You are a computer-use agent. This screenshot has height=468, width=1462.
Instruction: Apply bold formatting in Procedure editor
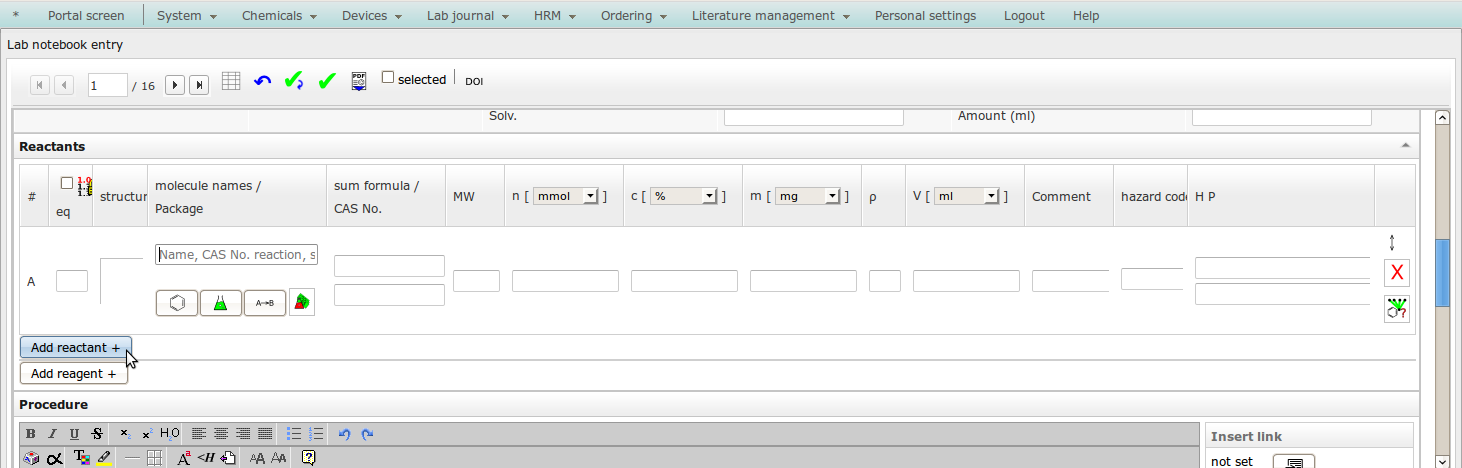pyautogui.click(x=31, y=434)
